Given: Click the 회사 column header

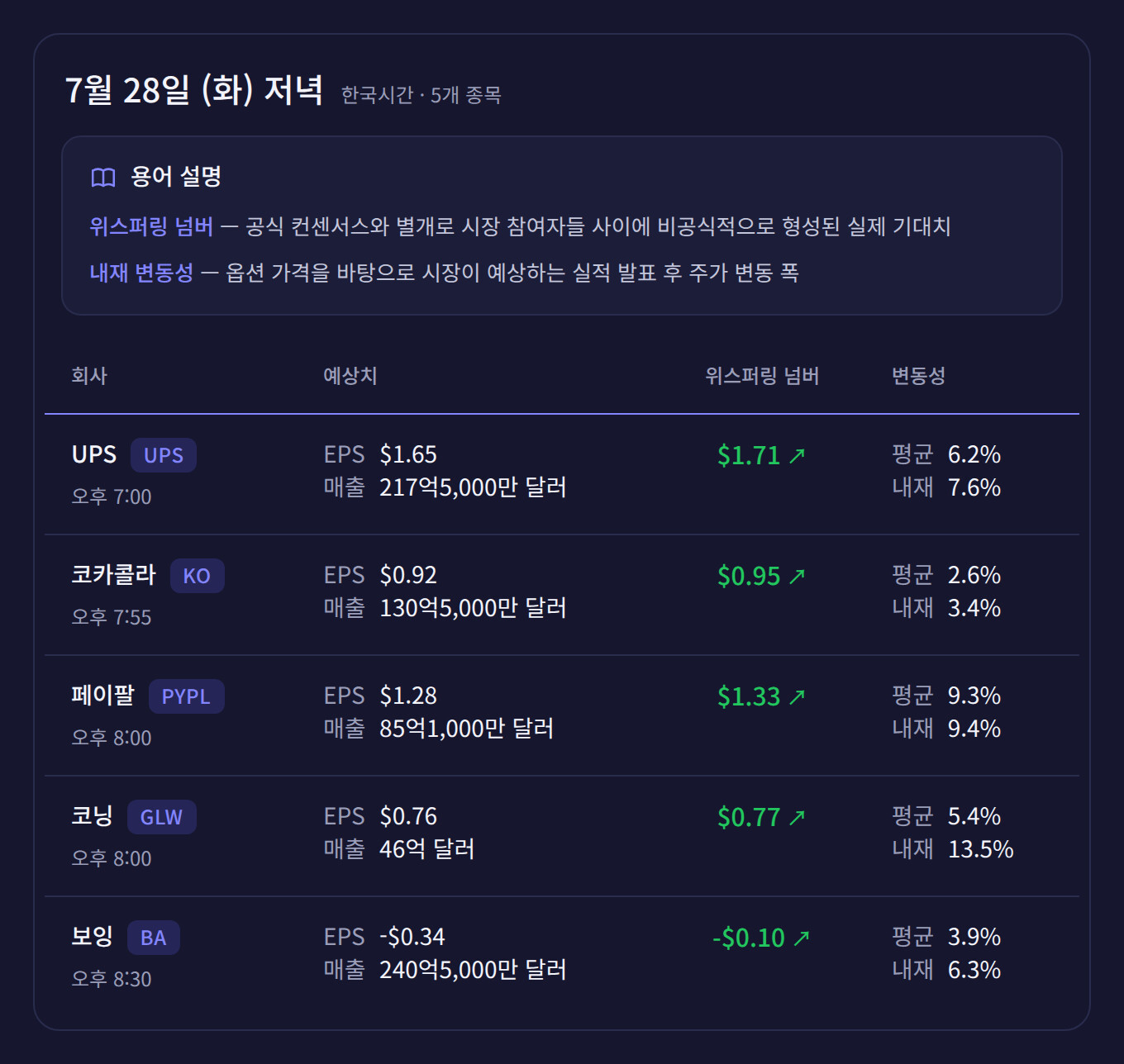Looking at the screenshot, I should pos(89,376).
